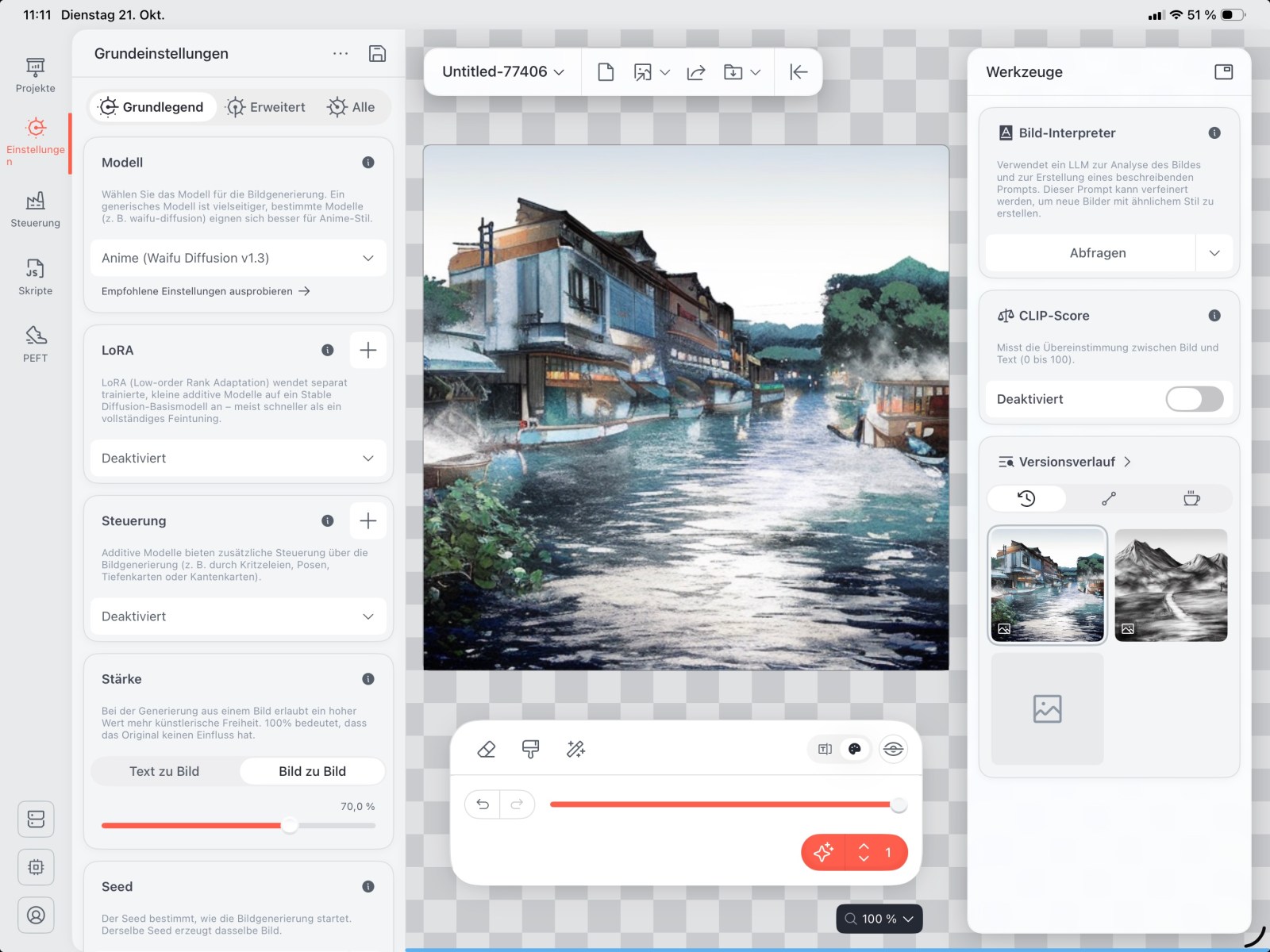Select the magic wand tool
1270x952 pixels.
pos(575,749)
